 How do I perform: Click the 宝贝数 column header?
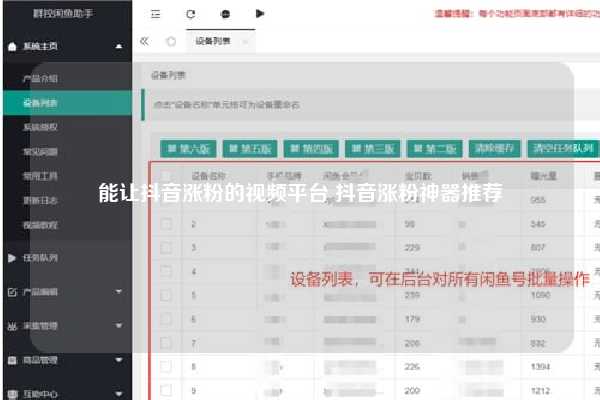click(x=418, y=176)
